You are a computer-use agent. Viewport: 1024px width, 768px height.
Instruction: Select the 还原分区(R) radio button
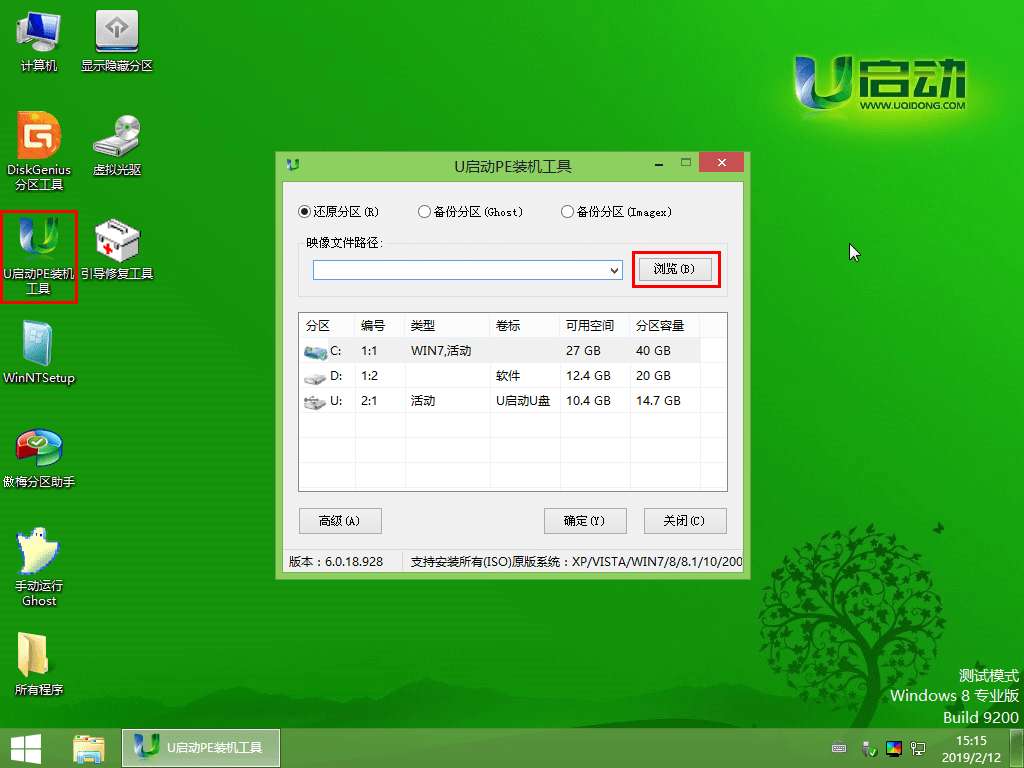coord(304,212)
